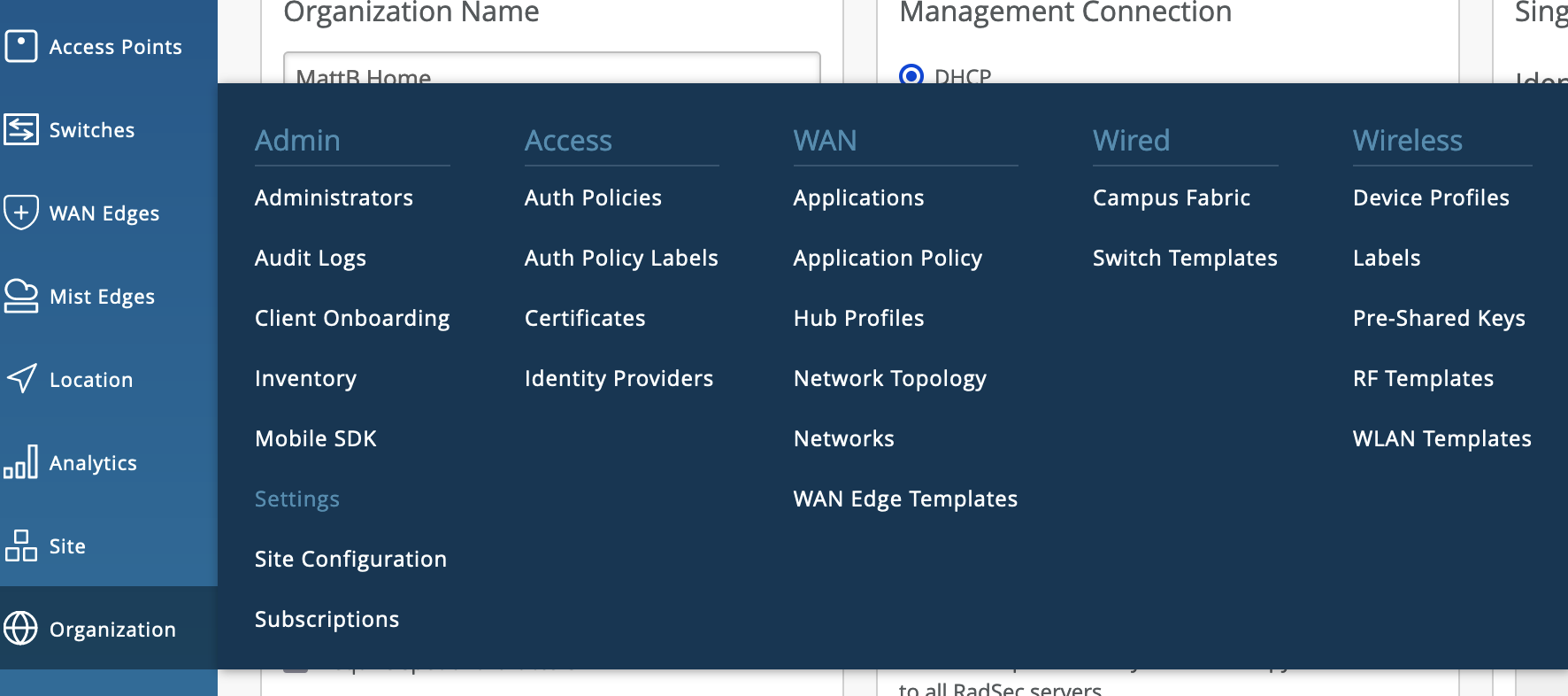Select WAN Edge Templates

(x=905, y=499)
